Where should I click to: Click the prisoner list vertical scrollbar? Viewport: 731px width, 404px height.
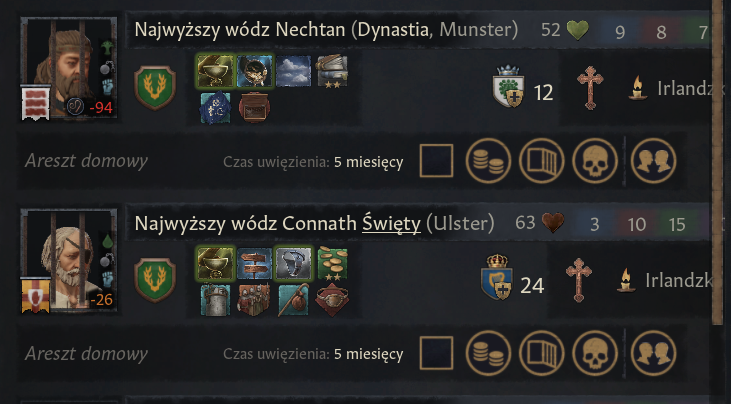717,163
